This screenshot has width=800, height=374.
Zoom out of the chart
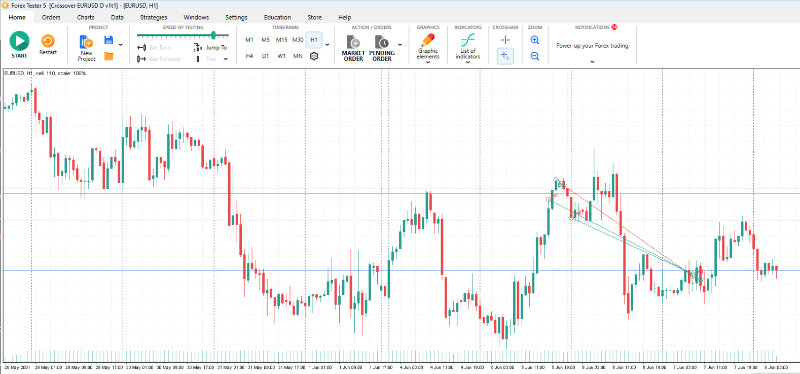[535, 56]
